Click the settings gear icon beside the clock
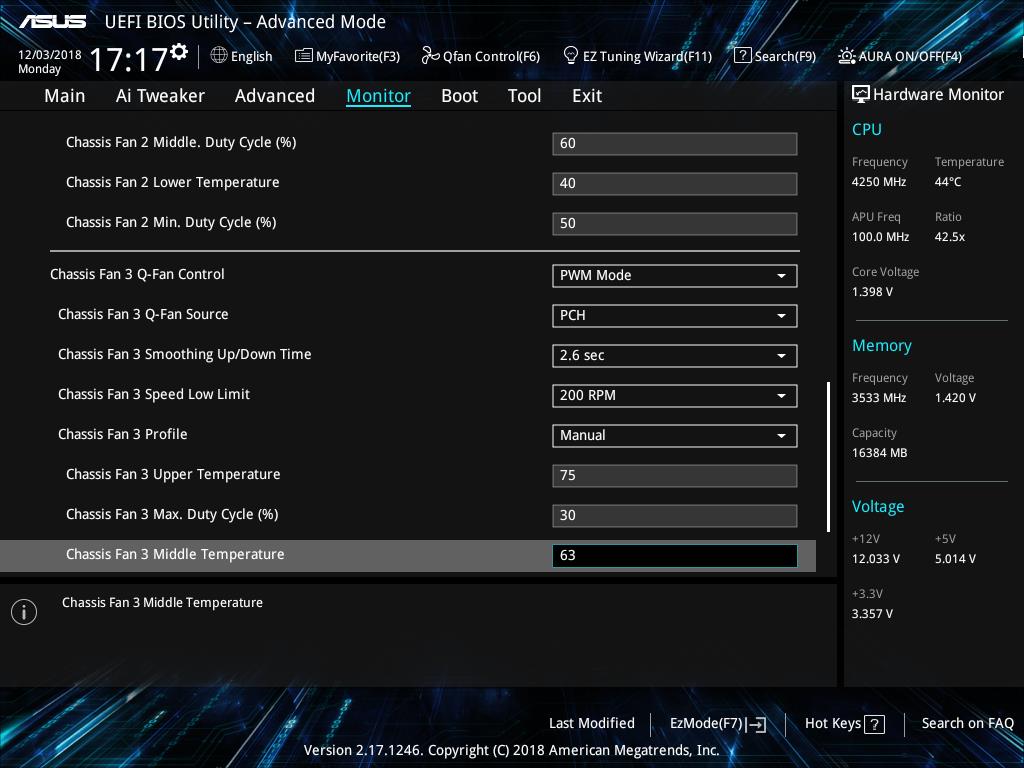The width and height of the screenshot is (1024, 768). click(179, 52)
